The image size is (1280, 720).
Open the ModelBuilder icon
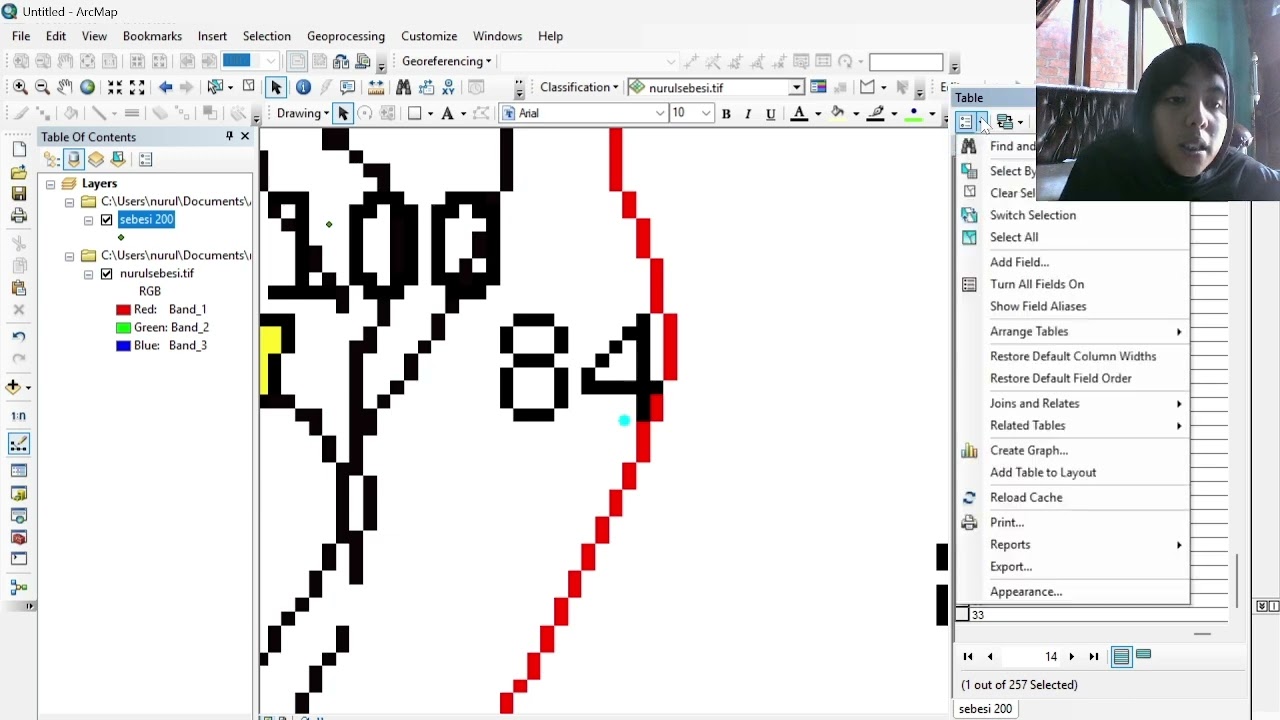pos(19,588)
